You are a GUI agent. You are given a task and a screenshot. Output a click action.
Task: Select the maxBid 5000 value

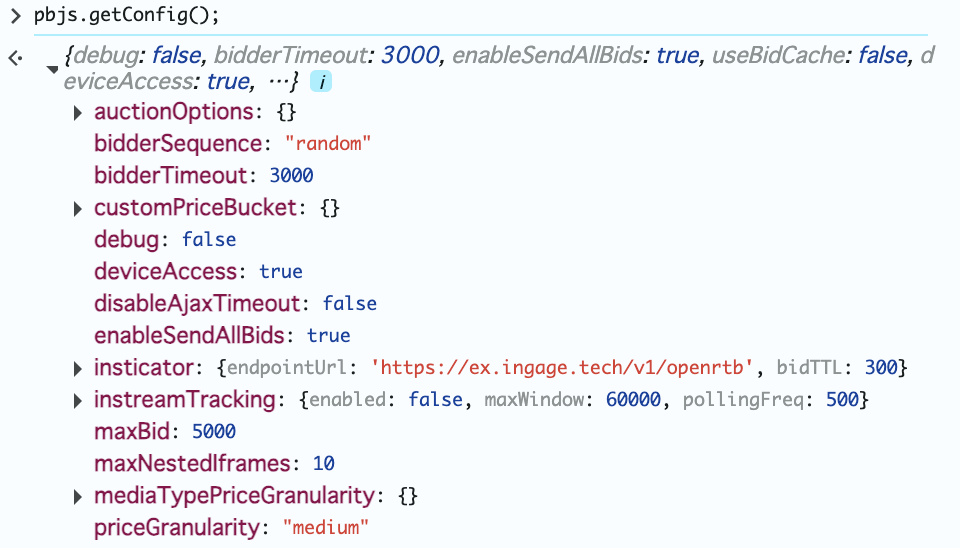click(214, 432)
